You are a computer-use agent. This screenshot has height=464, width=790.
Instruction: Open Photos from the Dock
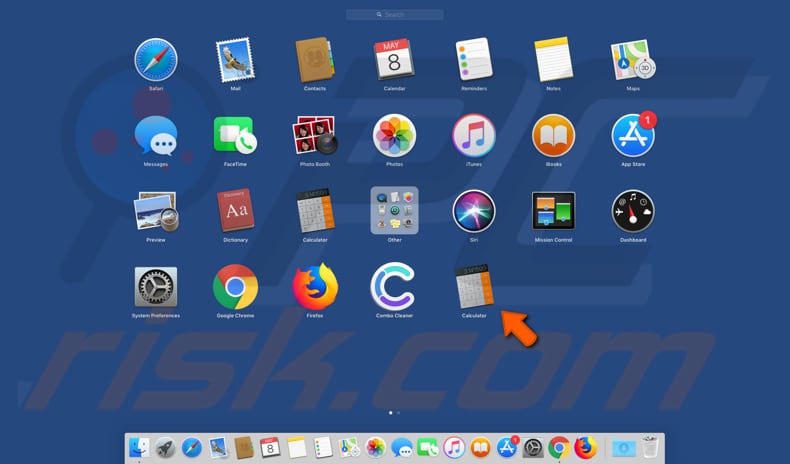point(375,447)
